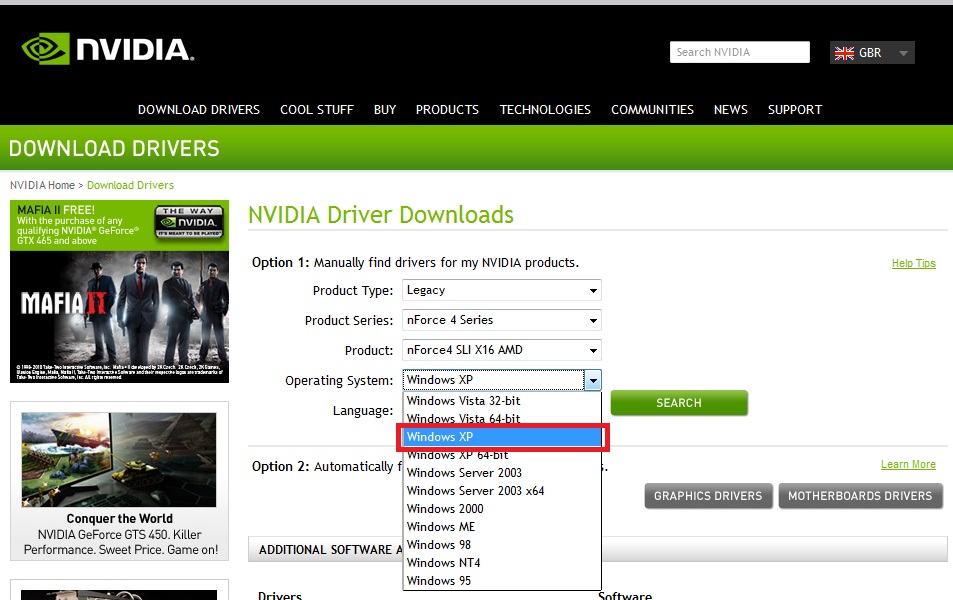Open the Technologies menu
This screenshot has width=953, height=600.
click(x=545, y=109)
